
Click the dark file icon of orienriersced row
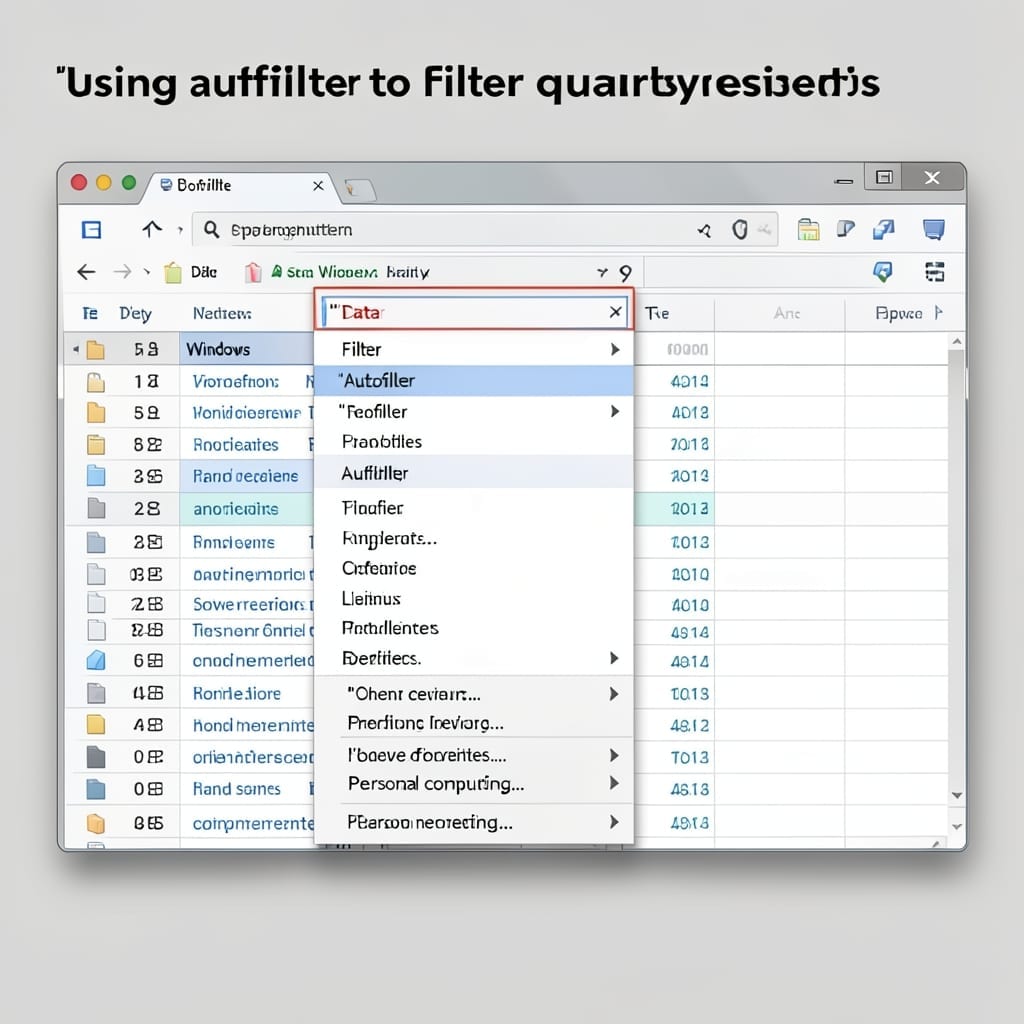click(95, 757)
